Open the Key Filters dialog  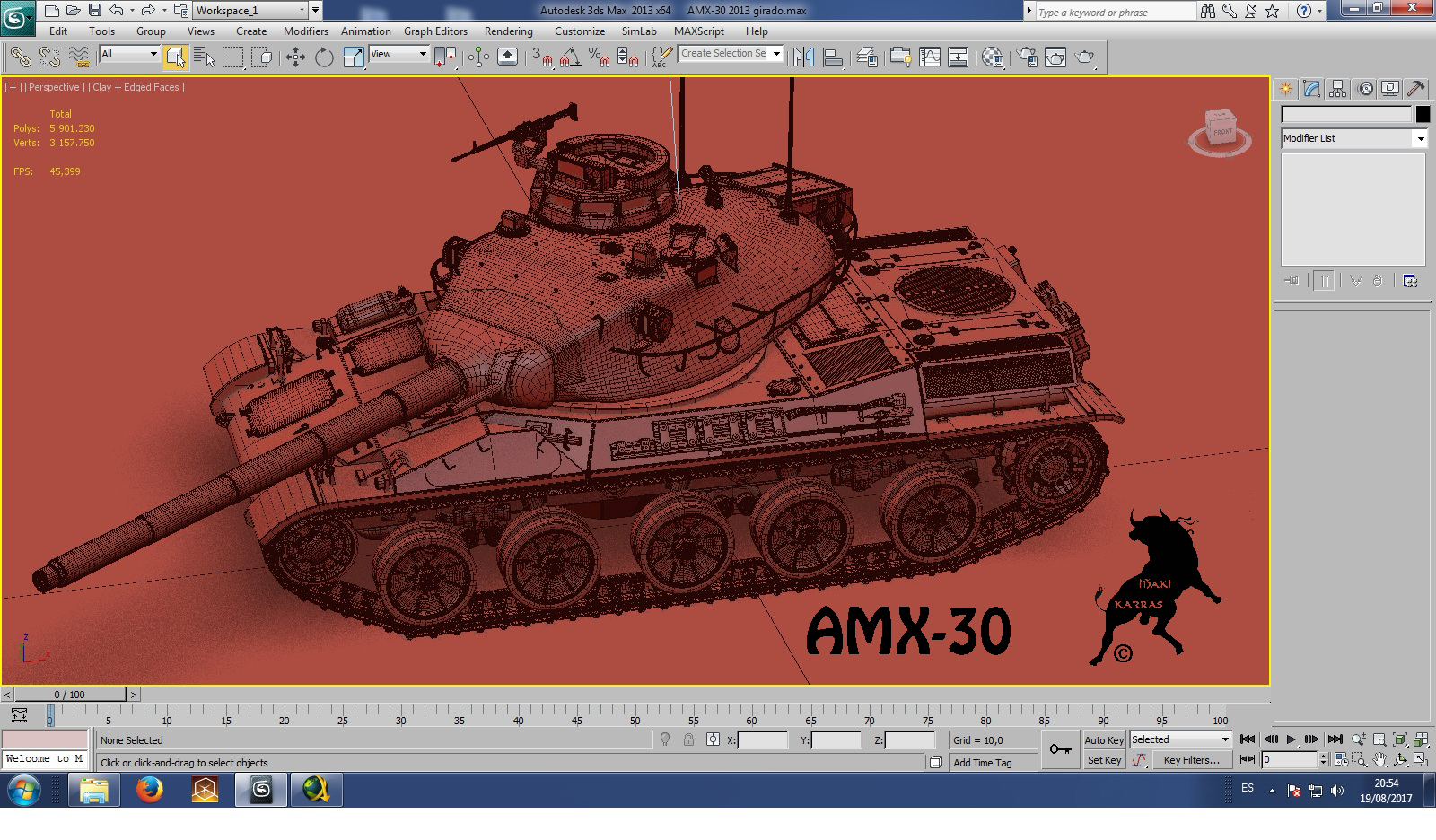click(x=1192, y=760)
